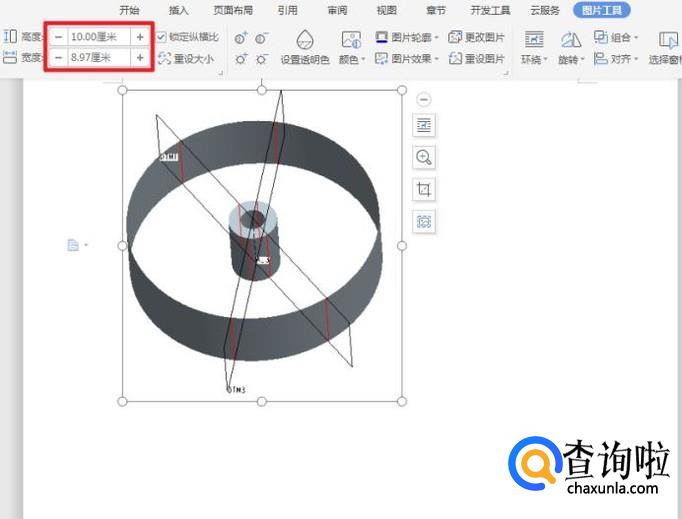Toggle the lock aspect ratio checkbox
This screenshot has height=519, width=682.
click(x=162, y=37)
